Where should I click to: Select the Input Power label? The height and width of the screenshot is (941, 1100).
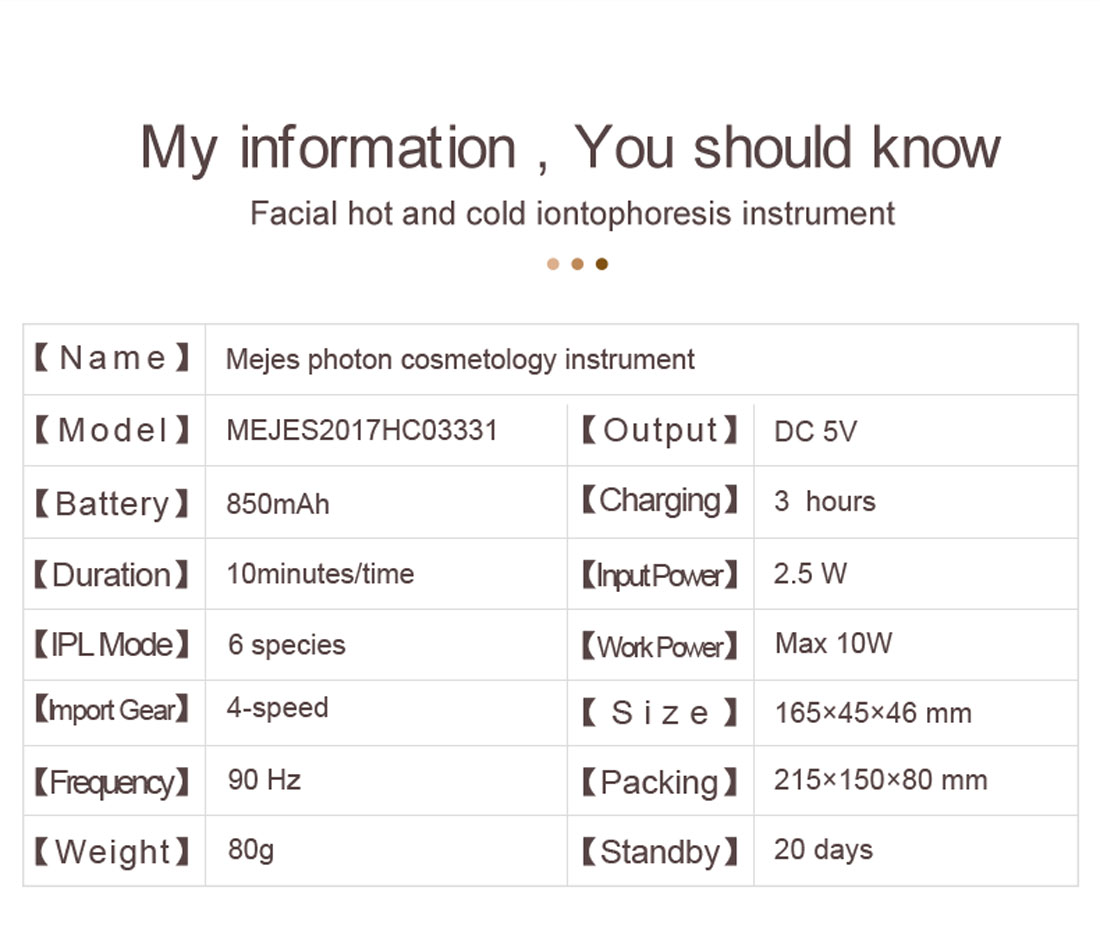[x=660, y=575]
